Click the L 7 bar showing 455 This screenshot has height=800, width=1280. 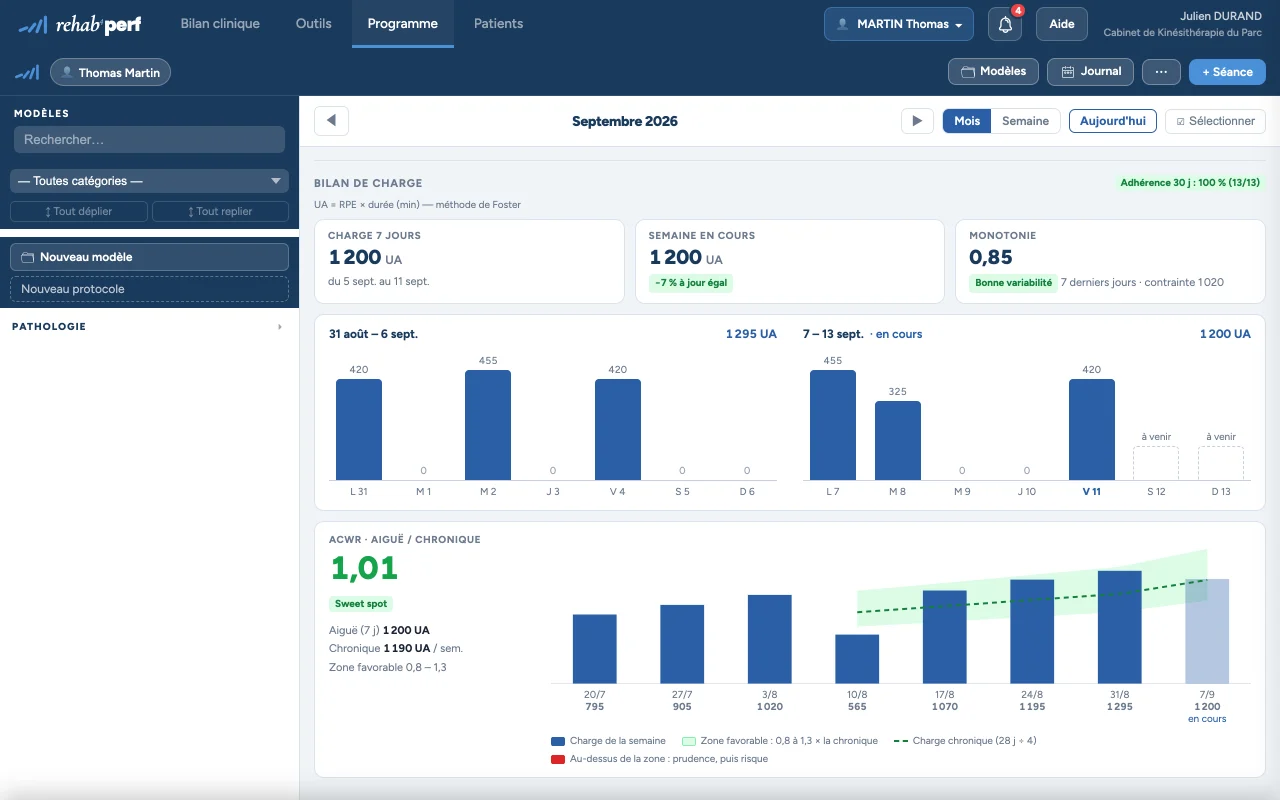pyautogui.click(x=833, y=425)
